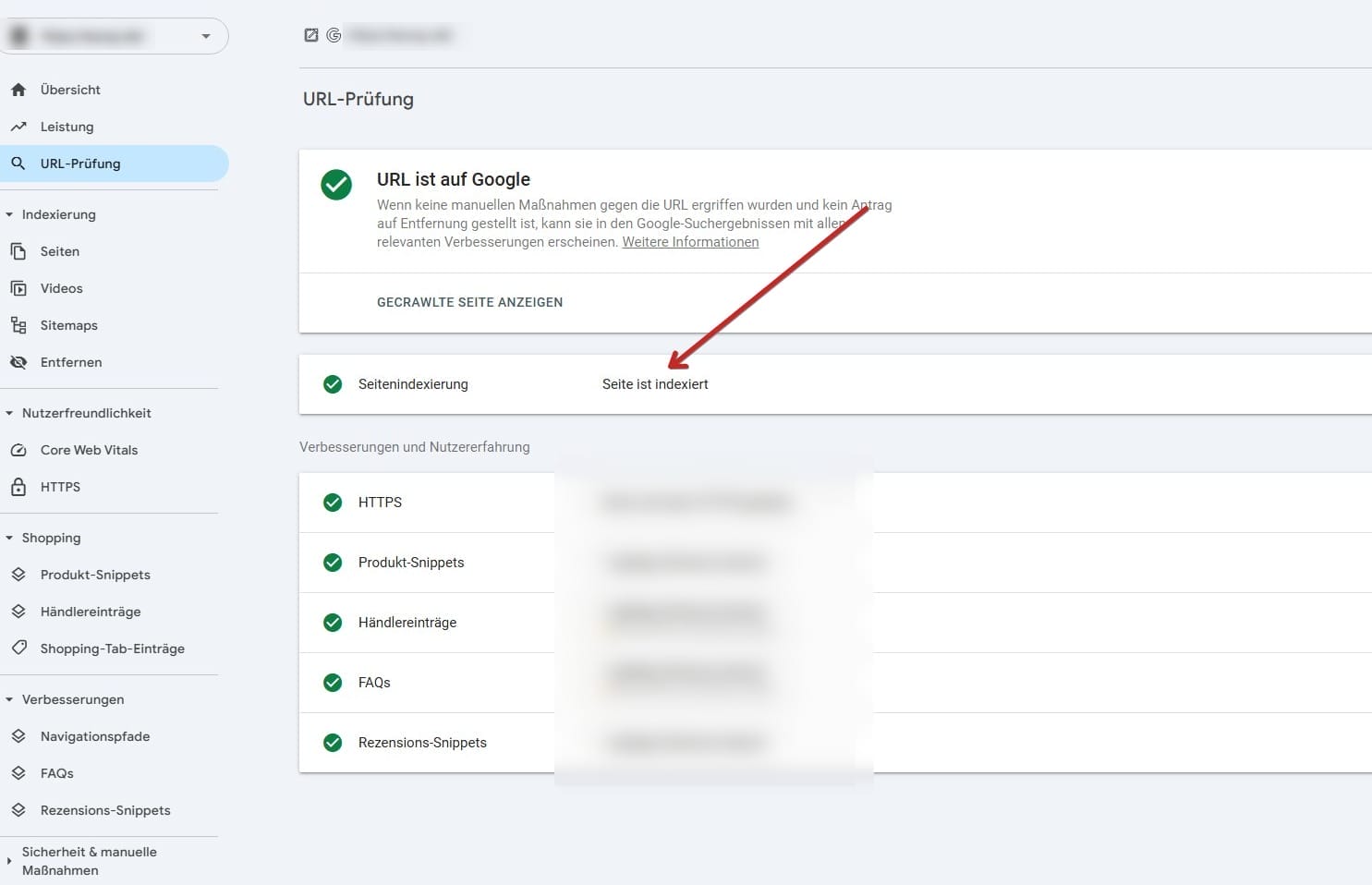Image resolution: width=1372 pixels, height=885 pixels.
Task: Click the Entfernen crossed-eye icon
Action: pos(18,362)
